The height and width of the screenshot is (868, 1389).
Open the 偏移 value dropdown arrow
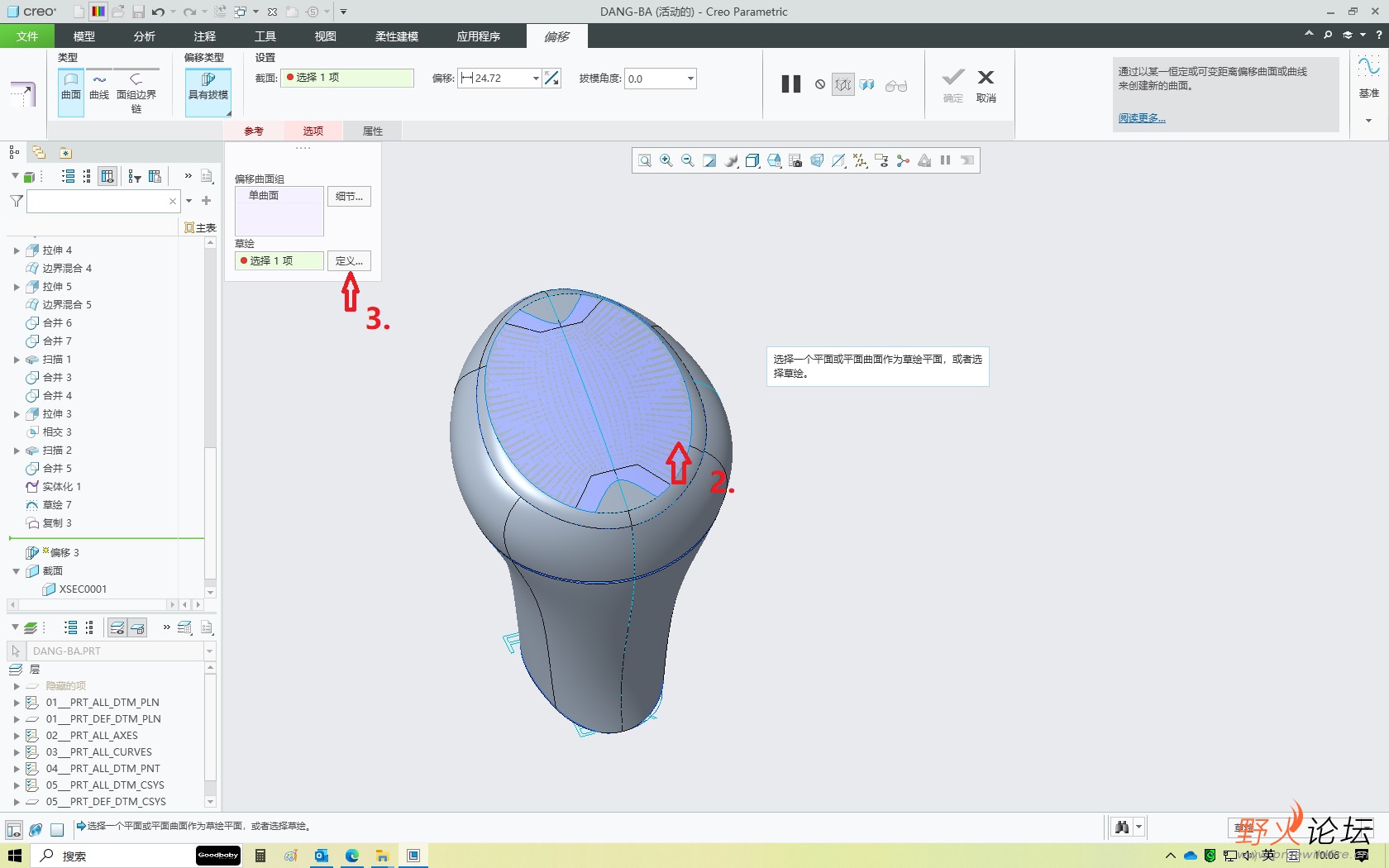coord(536,79)
